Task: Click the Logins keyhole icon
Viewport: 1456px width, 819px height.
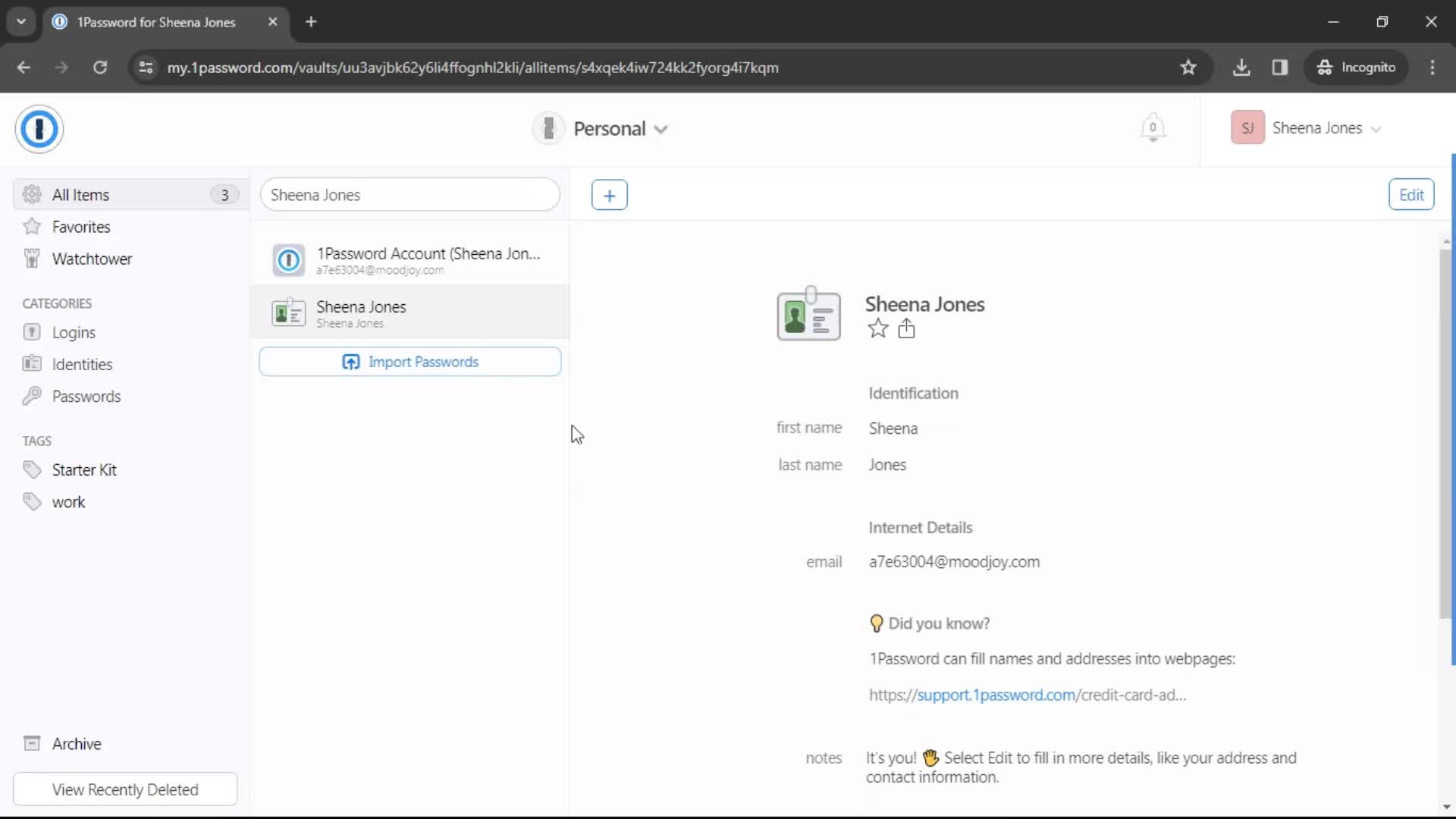Action: click(x=32, y=331)
